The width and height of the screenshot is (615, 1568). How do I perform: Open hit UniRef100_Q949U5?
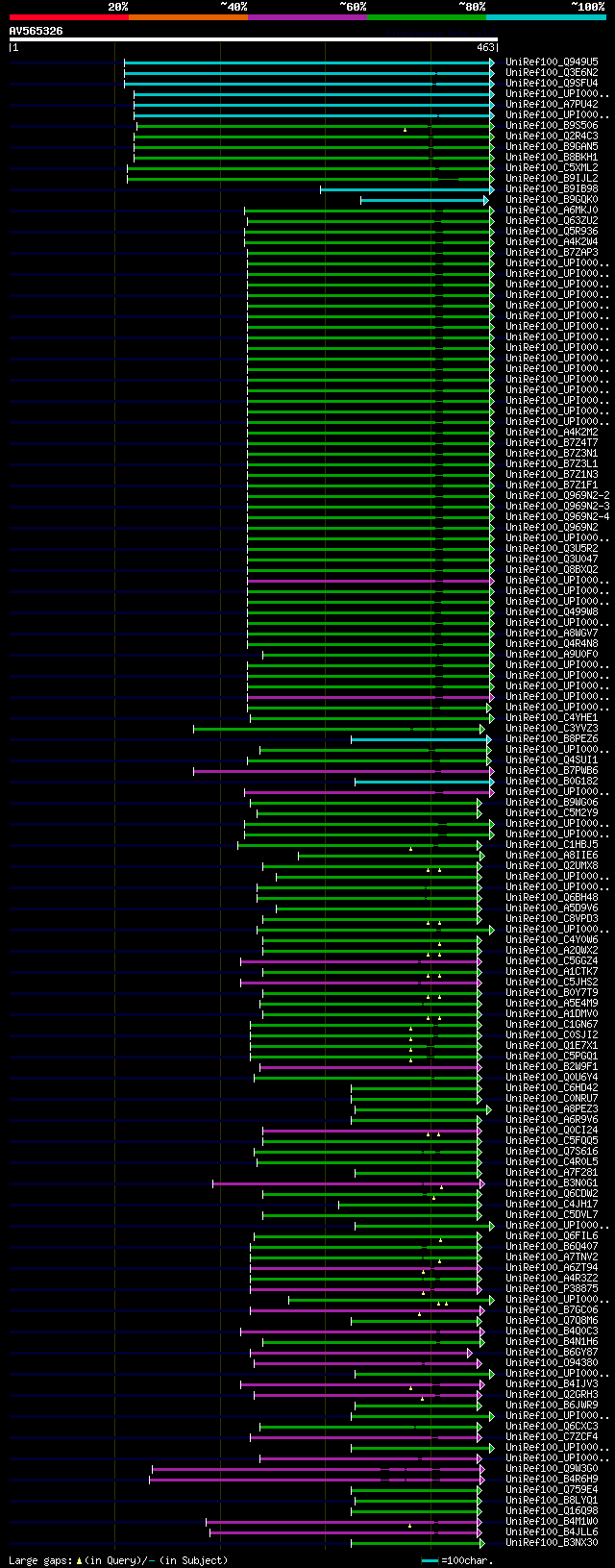(x=552, y=62)
